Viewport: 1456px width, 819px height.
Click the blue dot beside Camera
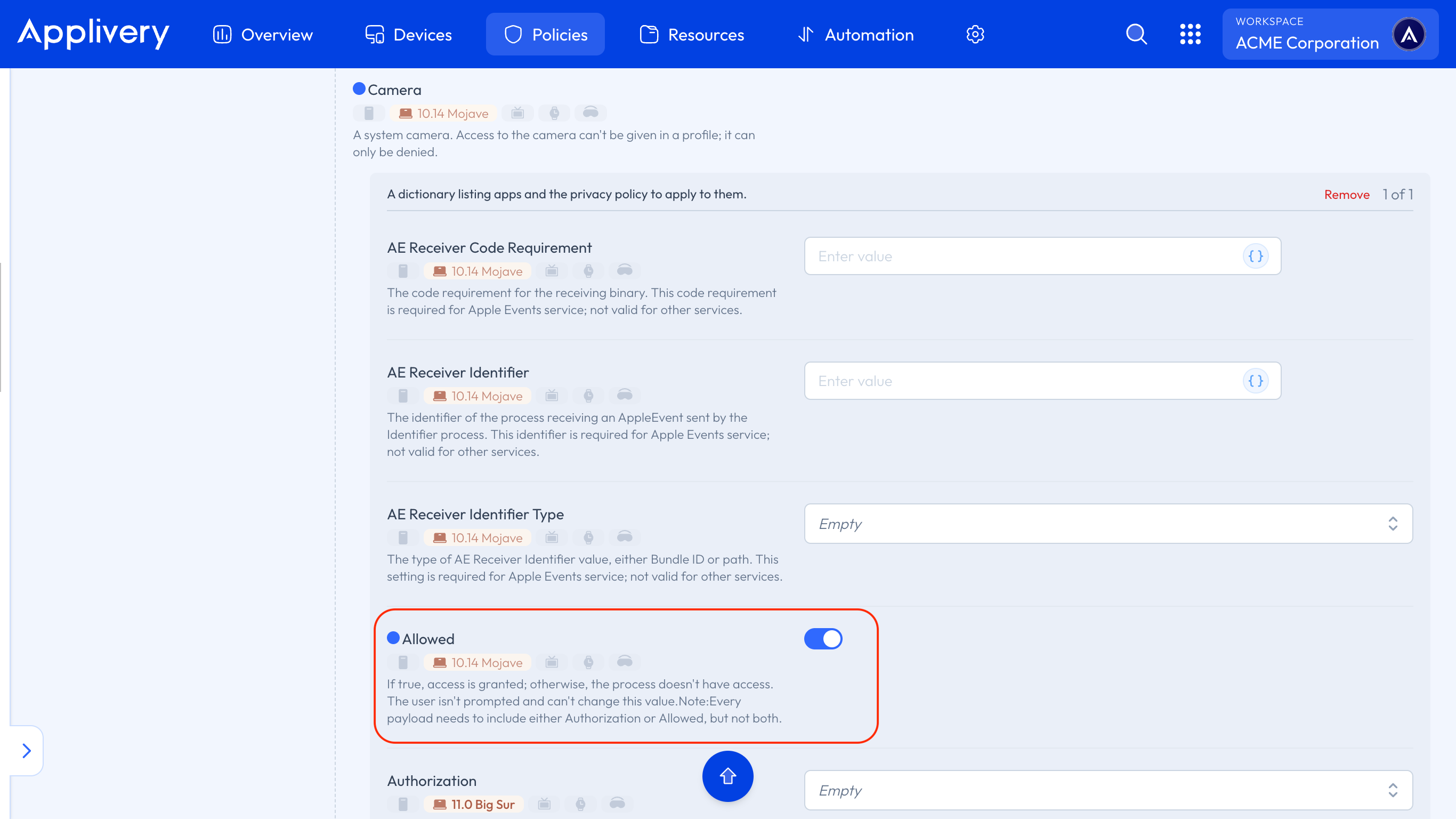tap(359, 89)
